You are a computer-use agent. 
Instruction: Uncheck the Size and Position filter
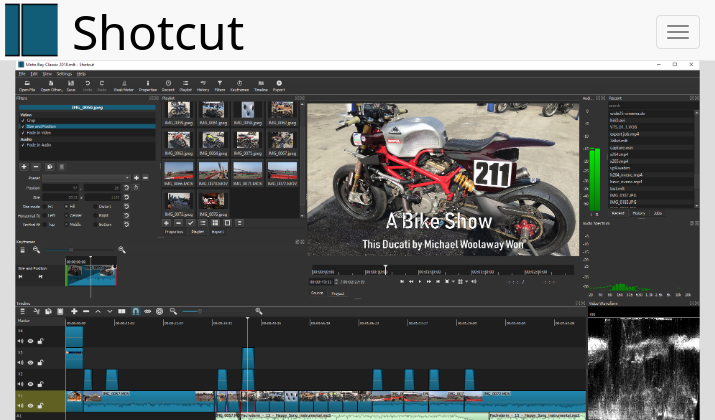click(x=23, y=127)
